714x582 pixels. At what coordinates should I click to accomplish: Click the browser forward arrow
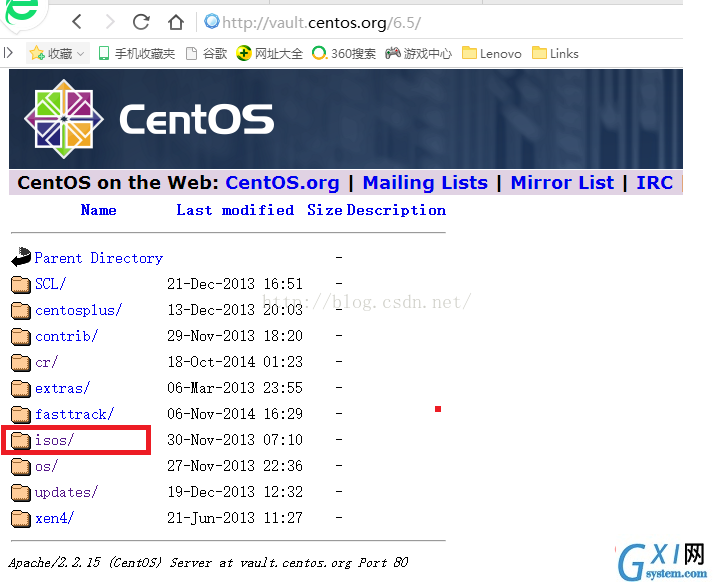pos(110,21)
